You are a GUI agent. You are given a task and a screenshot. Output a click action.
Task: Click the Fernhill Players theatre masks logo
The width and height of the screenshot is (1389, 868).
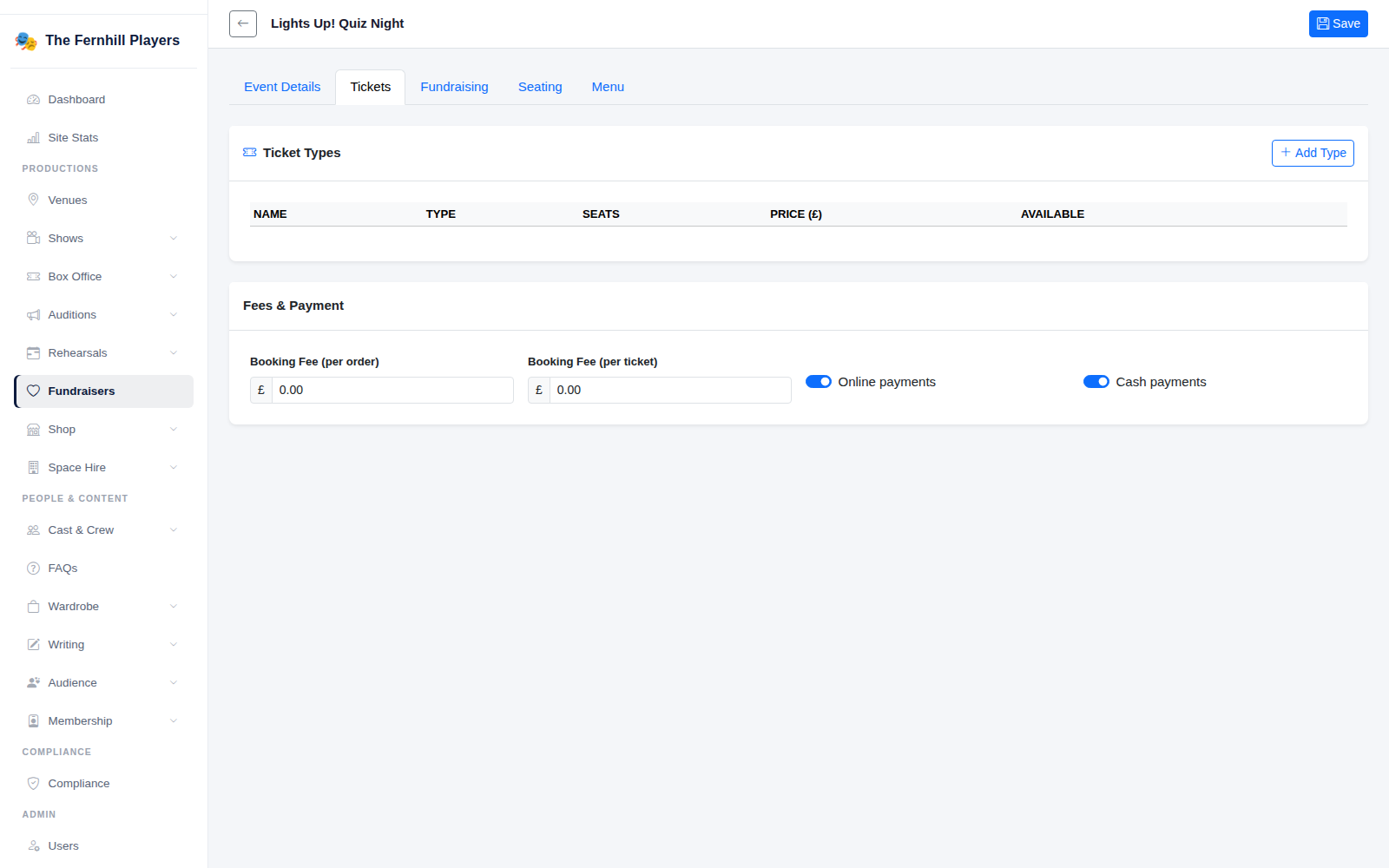coord(26,41)
